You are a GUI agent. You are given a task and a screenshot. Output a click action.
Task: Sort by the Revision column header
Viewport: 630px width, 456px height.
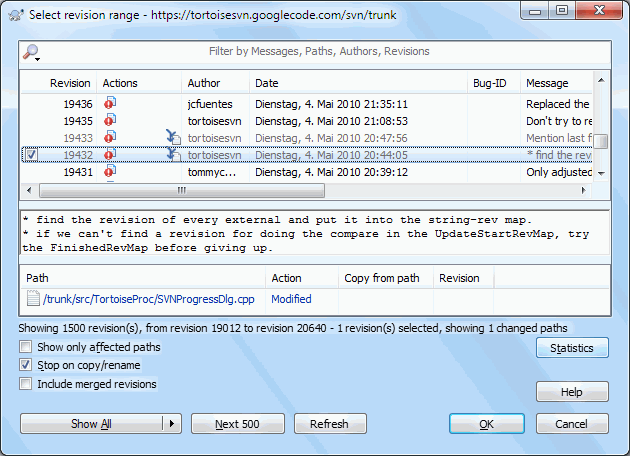[x=59, y=83]
